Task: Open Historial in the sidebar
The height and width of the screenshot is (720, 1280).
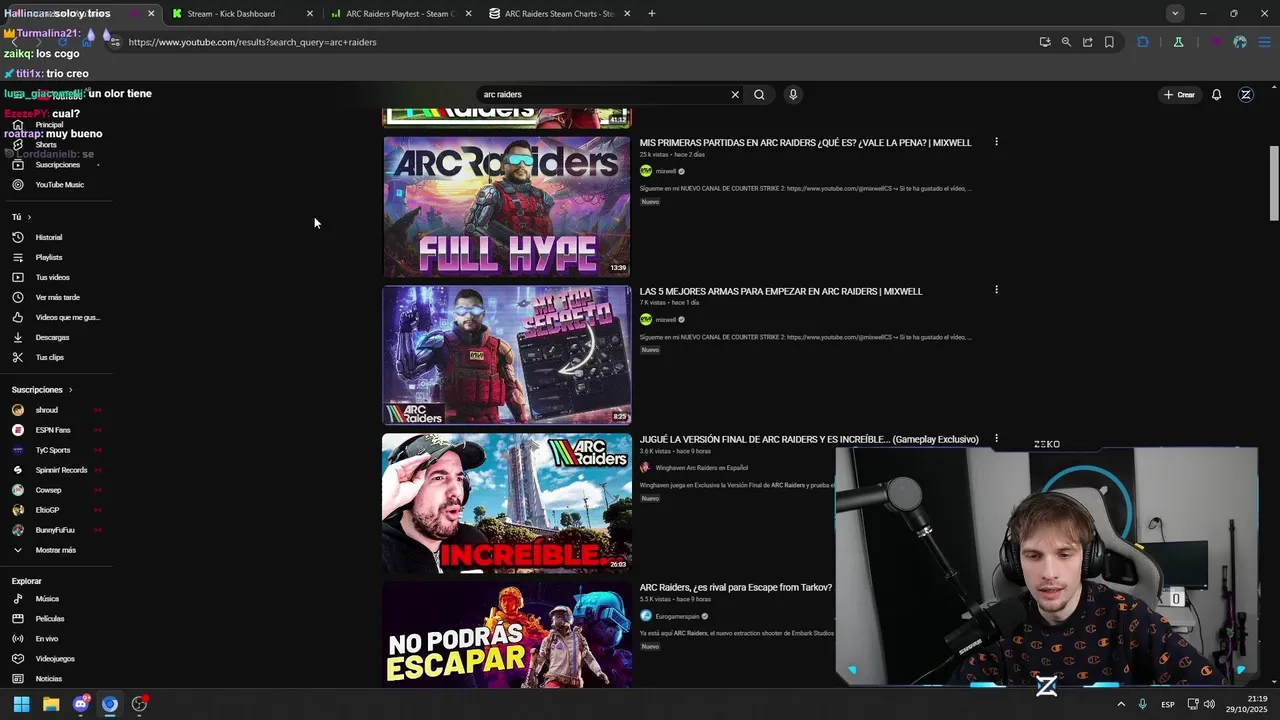Action: [x=48, y=237]
